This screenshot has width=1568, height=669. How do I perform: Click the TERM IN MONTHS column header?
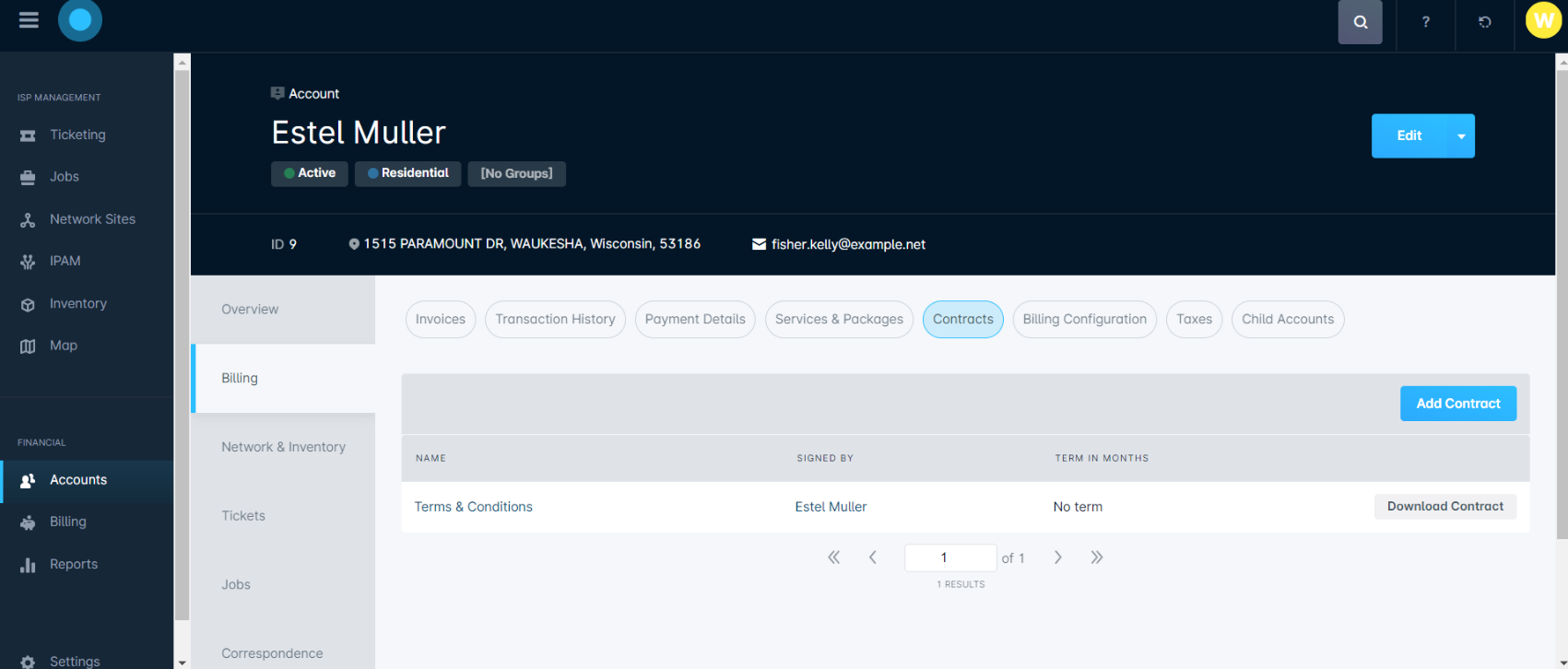[1102, 458]
